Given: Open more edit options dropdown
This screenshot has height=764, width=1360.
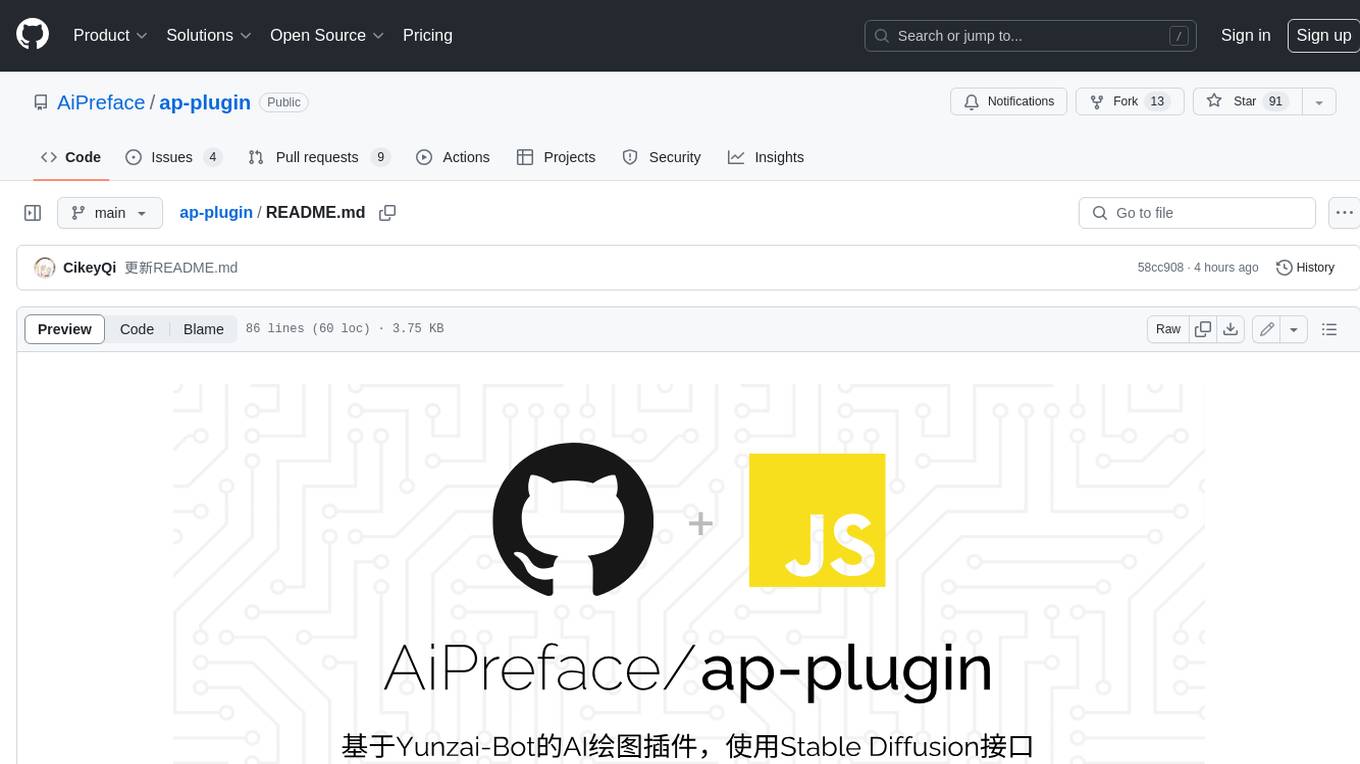Looking at the screenshot, I should pos(1294,329).
